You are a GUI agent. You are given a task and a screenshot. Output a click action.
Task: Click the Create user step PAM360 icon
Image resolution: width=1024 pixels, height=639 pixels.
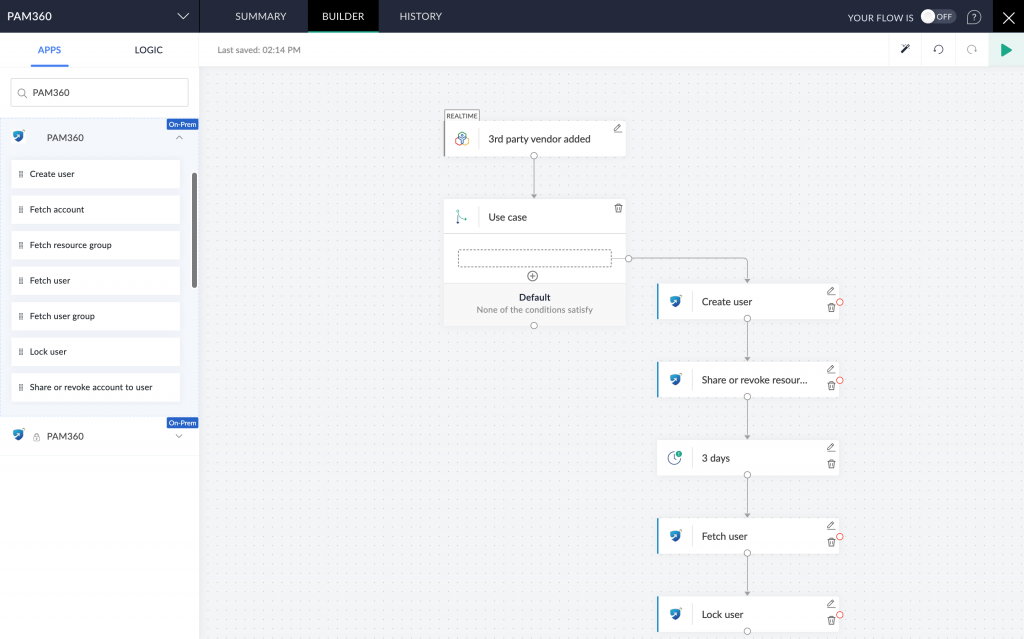tap(675, 301)
